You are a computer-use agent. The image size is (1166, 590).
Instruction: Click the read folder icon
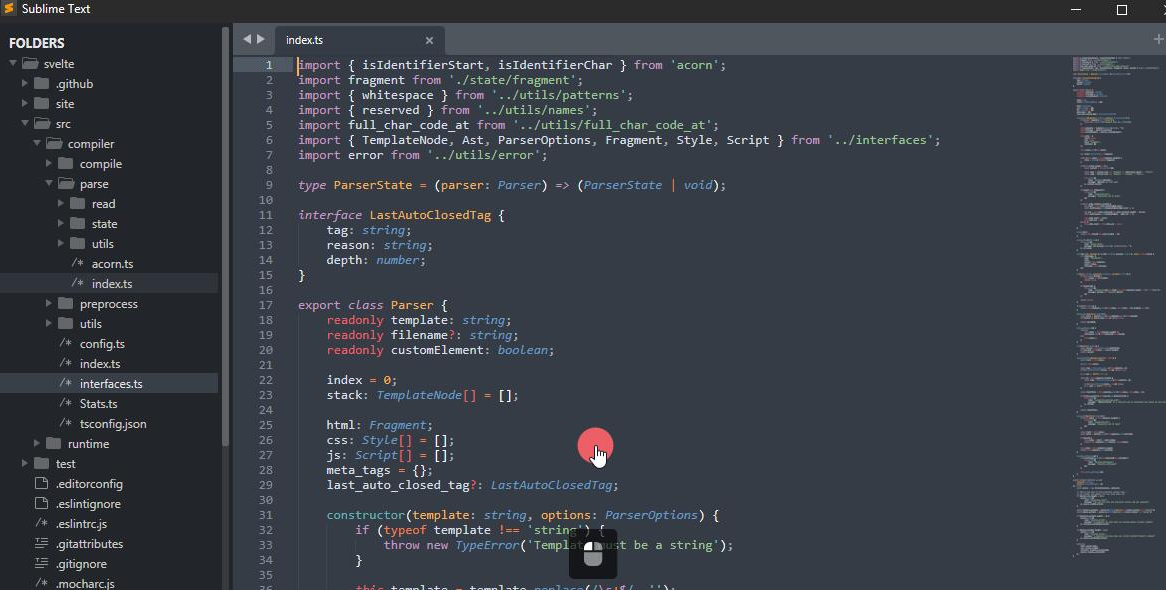tap(77, 204)
